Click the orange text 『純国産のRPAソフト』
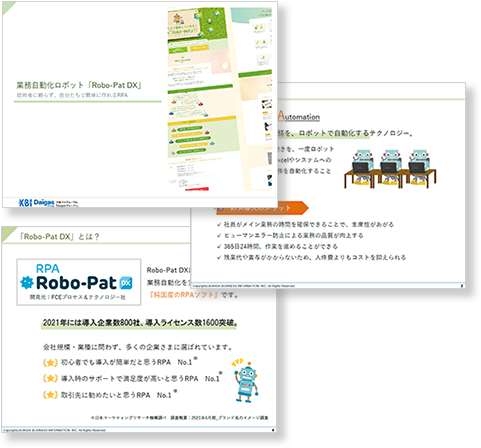 [184, 295]
